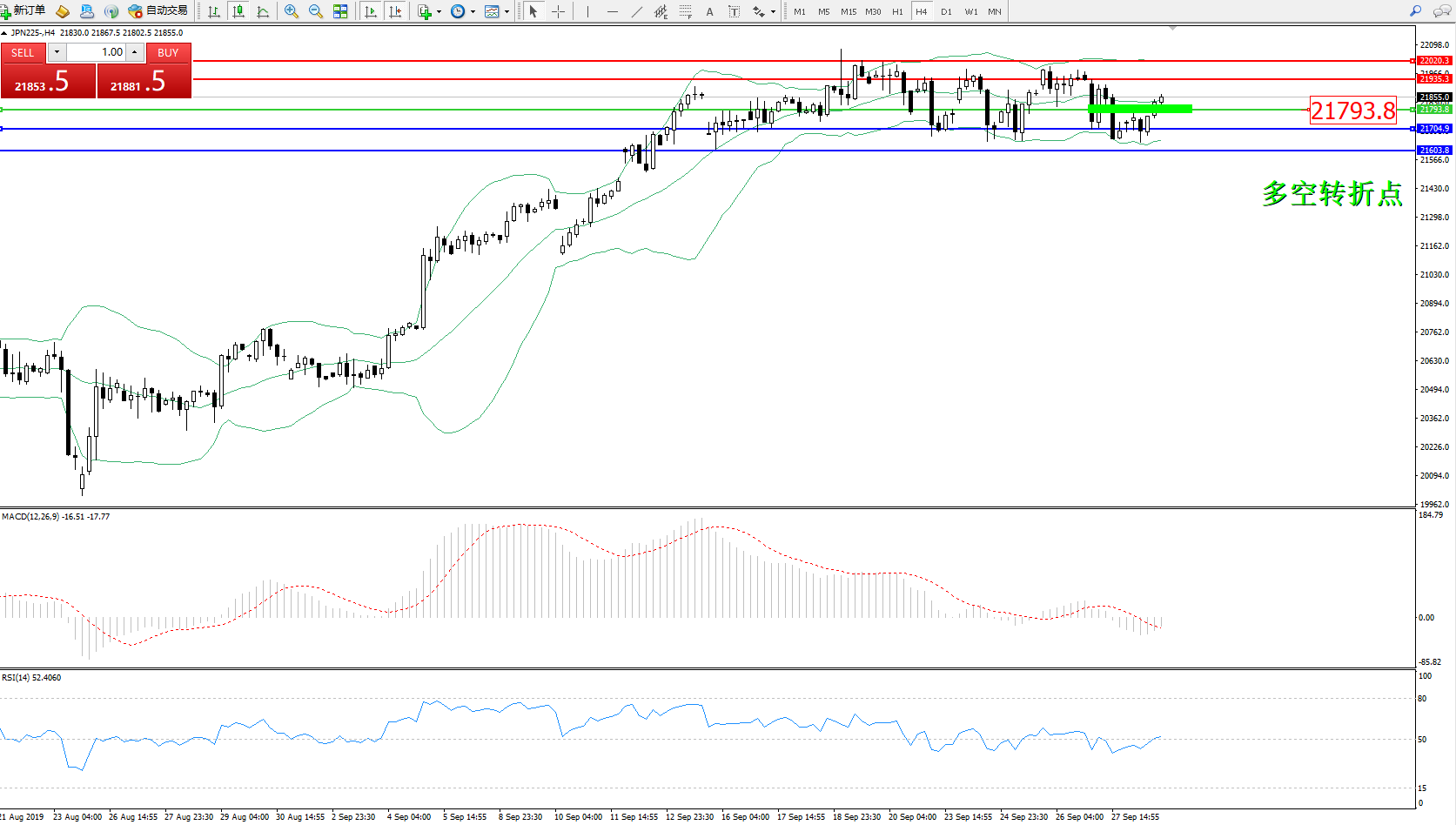The width and height of the screenshot is (1456, 825).
Task: Expand the chart templates dropdown arrow
Action: [507, 12]
